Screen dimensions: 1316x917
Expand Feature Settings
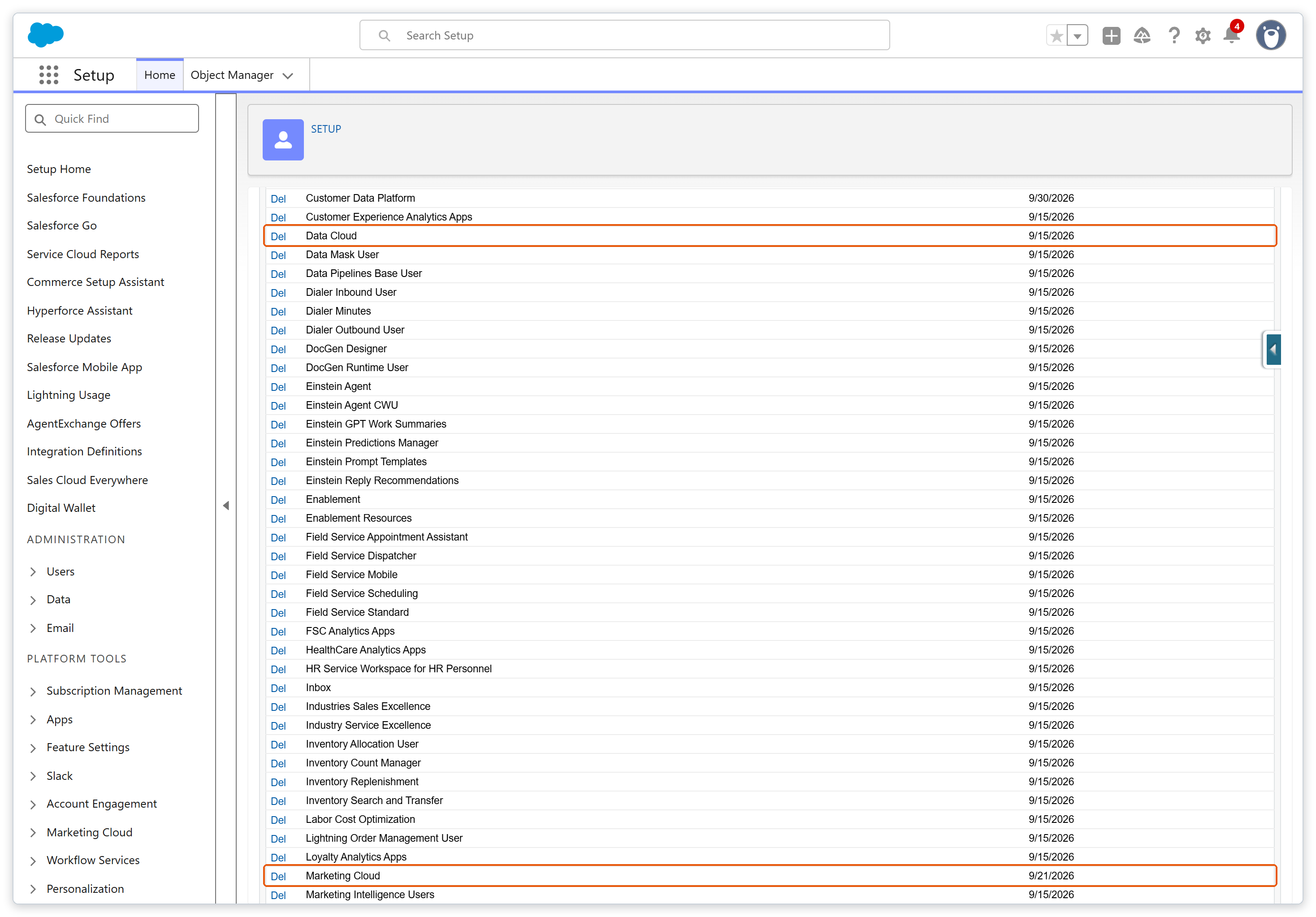tap(33, 747)
